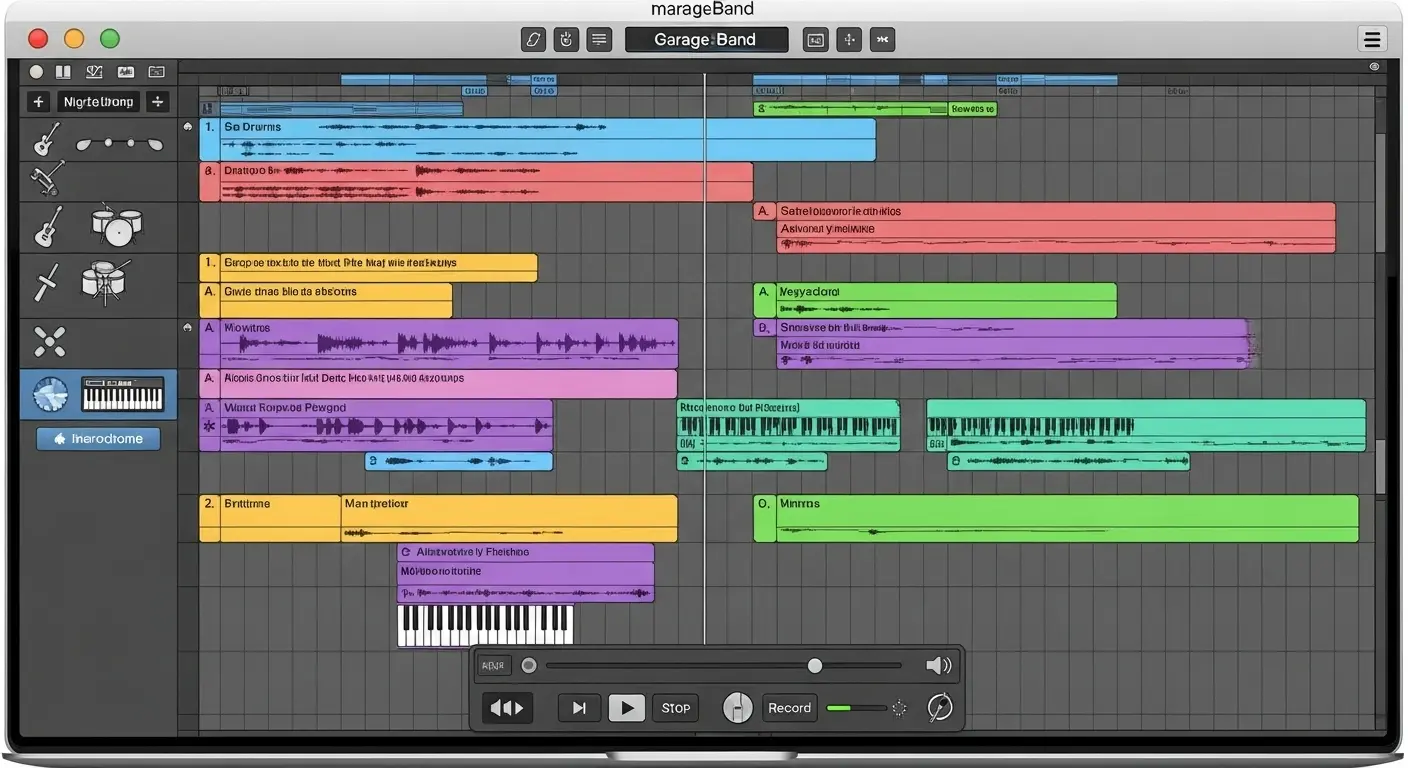This screenshot has height=768, width=1408.
Task: Open the lines list icon left of the Garage Band display
Action: click(599, 40)
